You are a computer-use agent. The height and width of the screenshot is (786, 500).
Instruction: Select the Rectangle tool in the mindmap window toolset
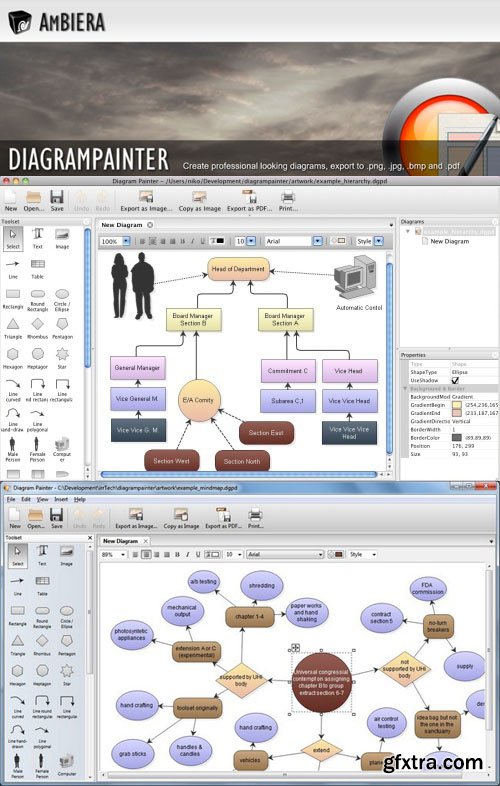[18, 615]
